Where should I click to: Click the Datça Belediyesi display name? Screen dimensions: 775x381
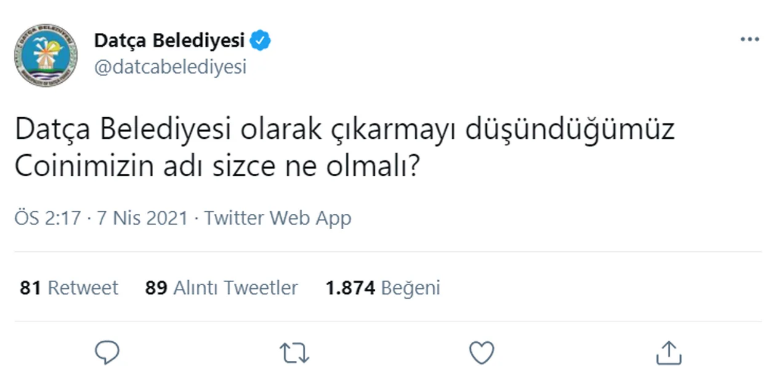[x=169, y=41]
